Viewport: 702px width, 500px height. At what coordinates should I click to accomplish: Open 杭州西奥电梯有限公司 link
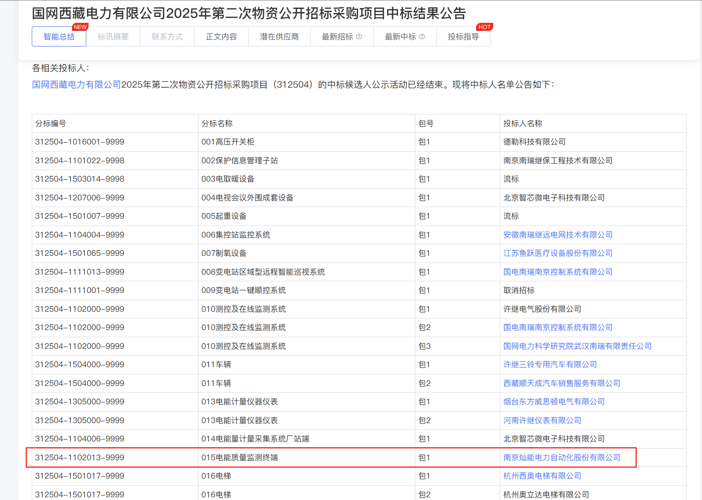pos(542,476)
